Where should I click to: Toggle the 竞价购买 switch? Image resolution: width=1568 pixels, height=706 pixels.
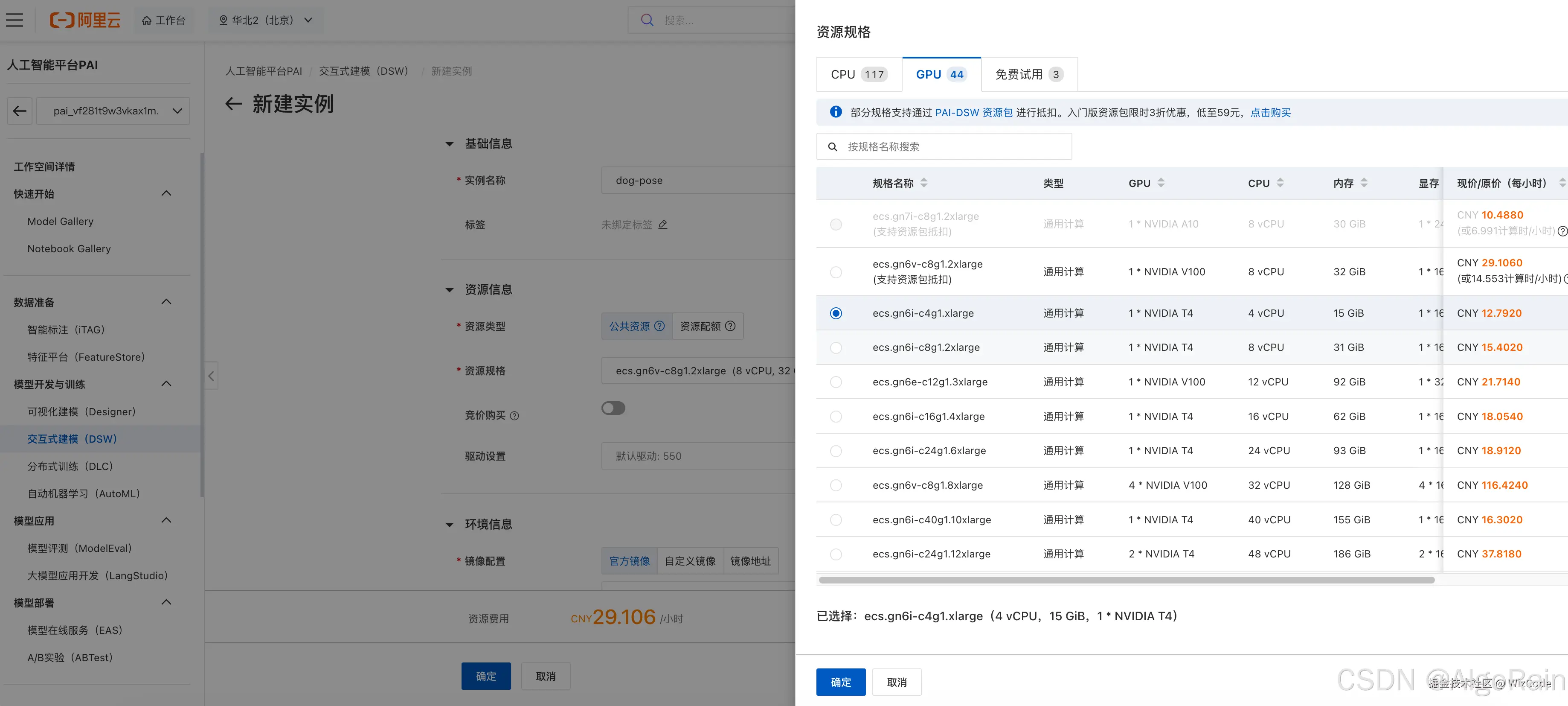point(613,408)
